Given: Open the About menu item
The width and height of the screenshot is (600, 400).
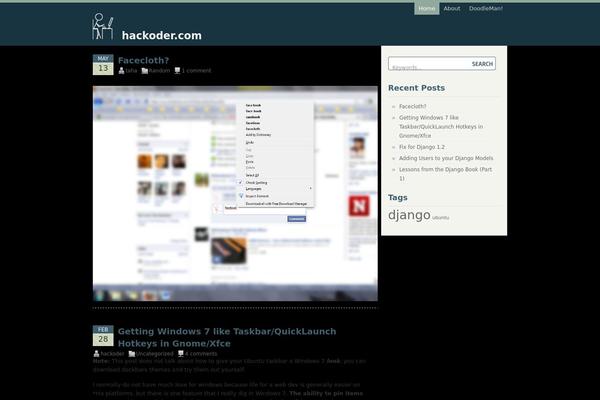Looking at the screenshot, I should [x=452, y=8].
